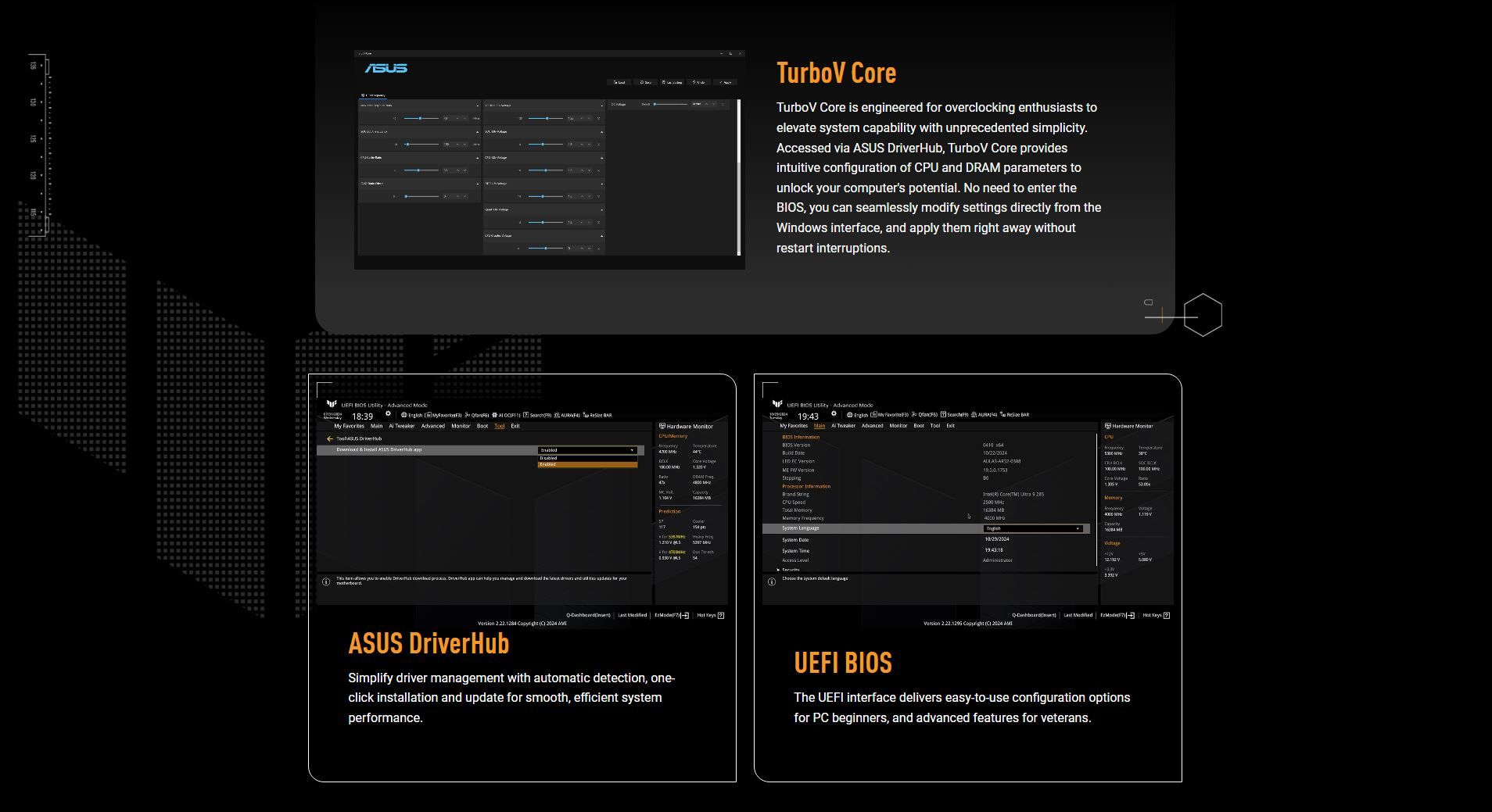
Task: Open MyFavorite(F3) in the DriverHub BIOS toolbar
Action: click(443, 416)
